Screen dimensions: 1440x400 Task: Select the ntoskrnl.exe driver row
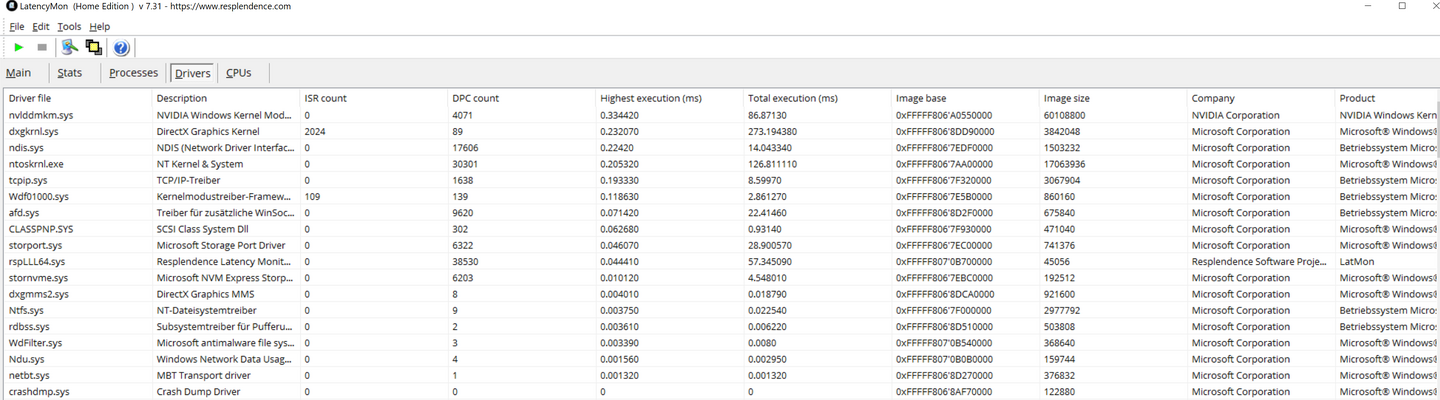(x=720, y=164)
